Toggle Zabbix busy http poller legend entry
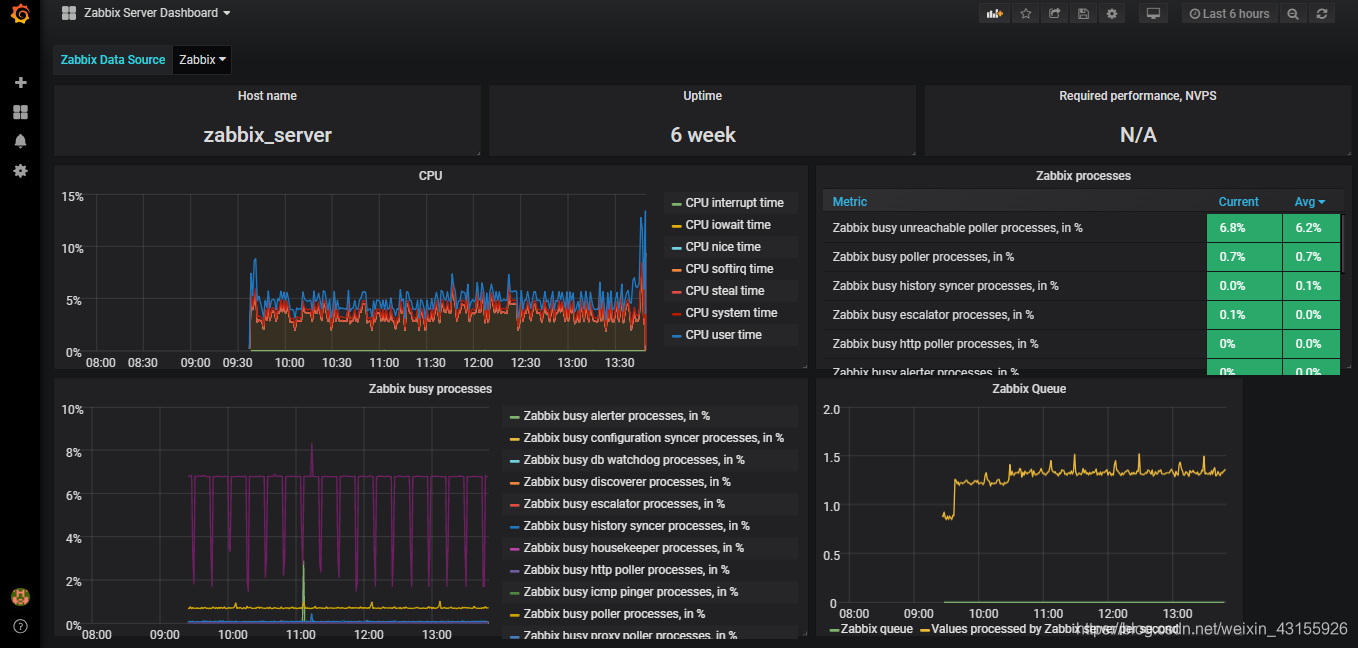 pyautogui.click(x=626, y=570)
